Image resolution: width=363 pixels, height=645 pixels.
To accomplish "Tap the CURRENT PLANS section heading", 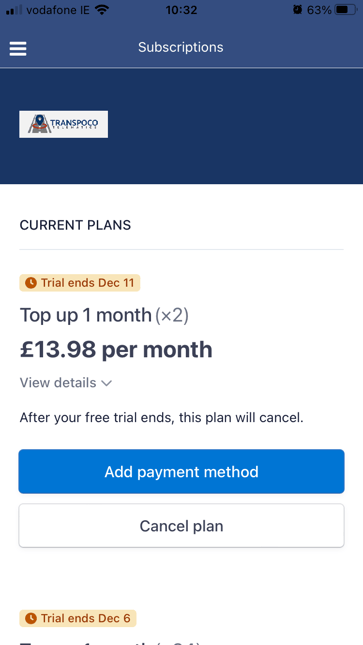I will (75, 225).
